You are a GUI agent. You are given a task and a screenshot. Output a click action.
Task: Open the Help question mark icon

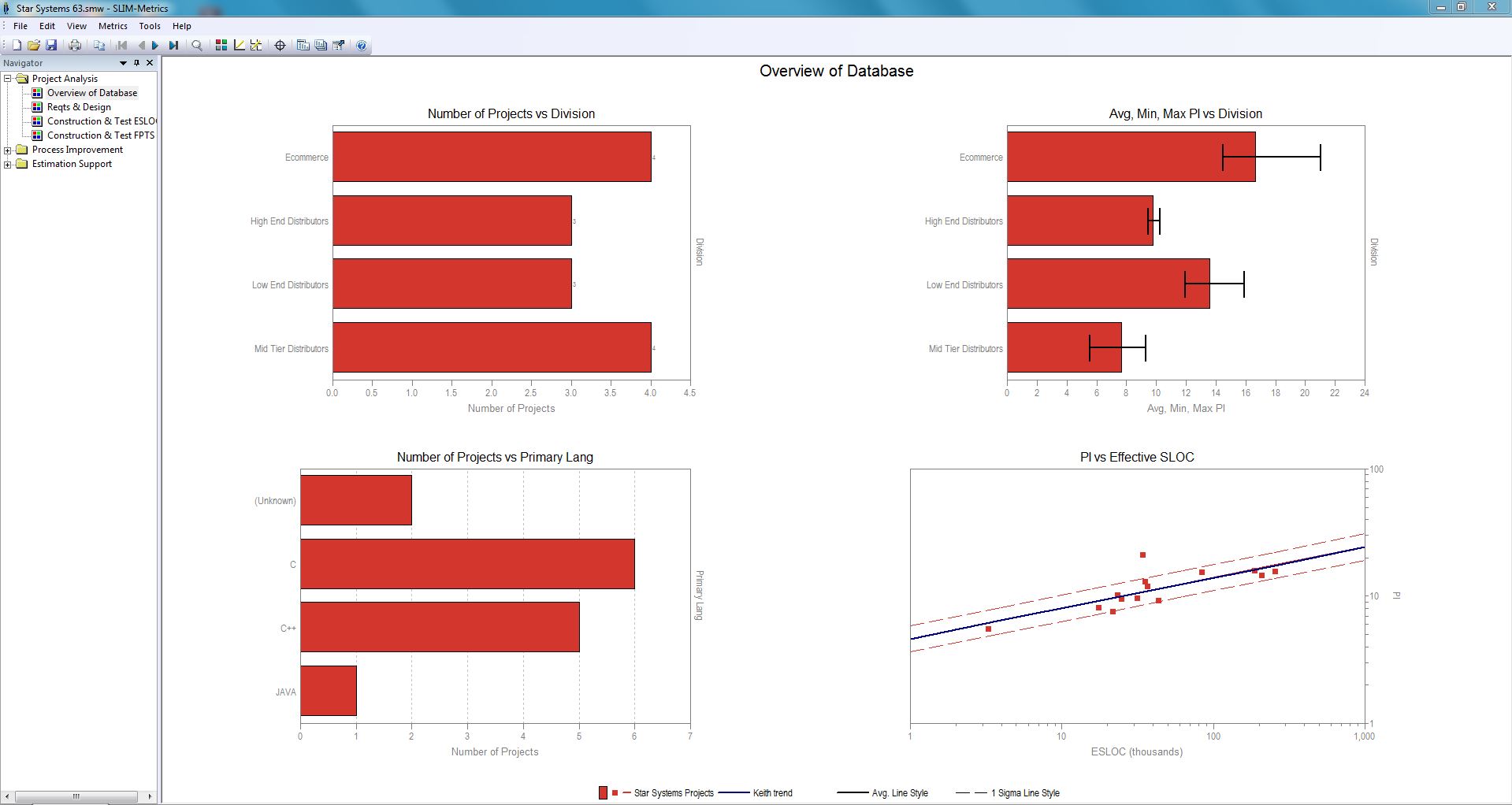[361, 45]
